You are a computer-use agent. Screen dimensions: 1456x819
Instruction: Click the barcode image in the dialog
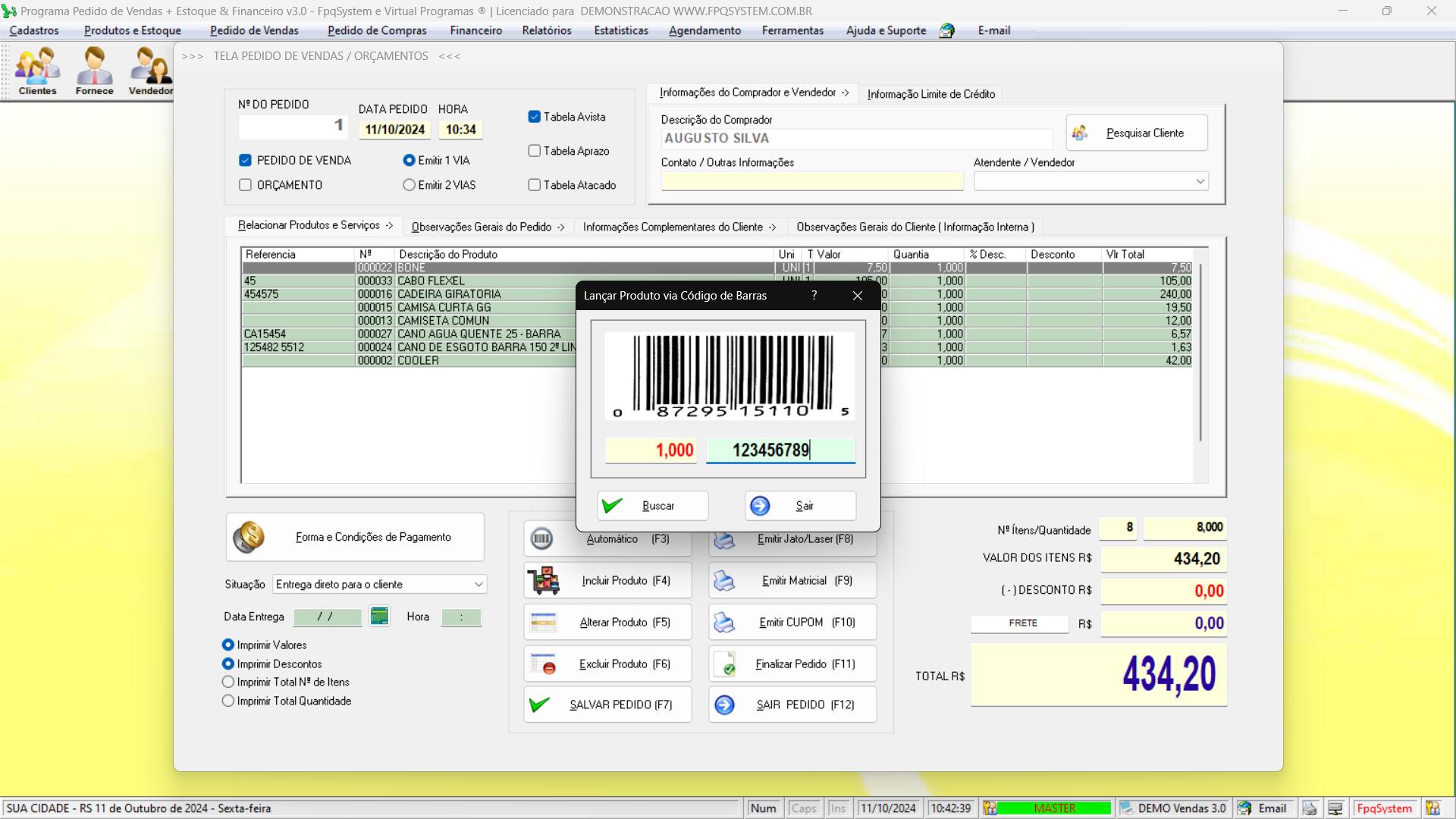[x=730, y=376]
